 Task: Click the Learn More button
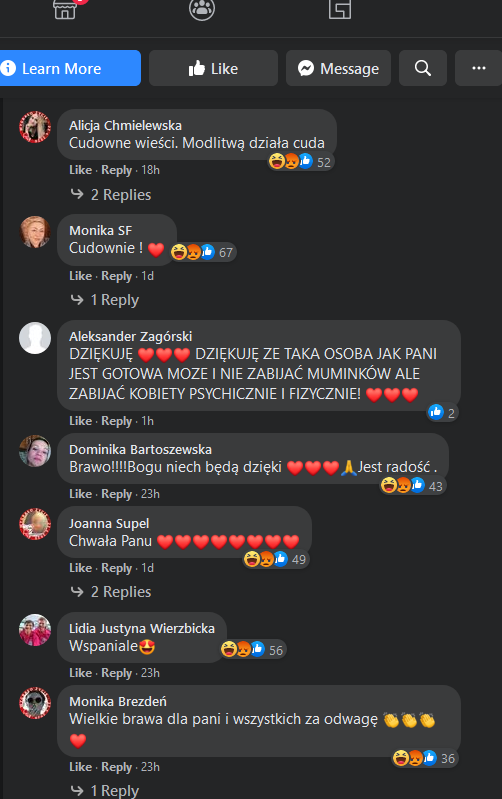[x=70, y=68]
